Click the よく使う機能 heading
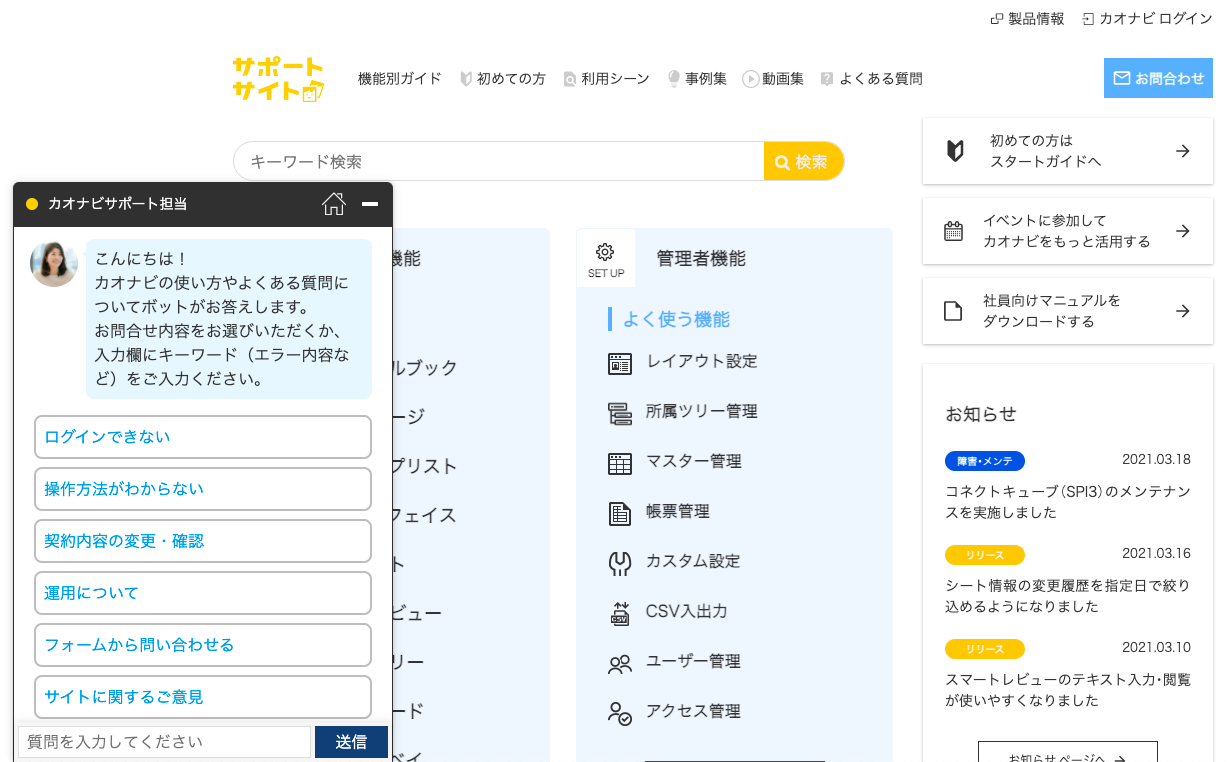Screen dimensions: 1228x762 (x=676, y=319)
